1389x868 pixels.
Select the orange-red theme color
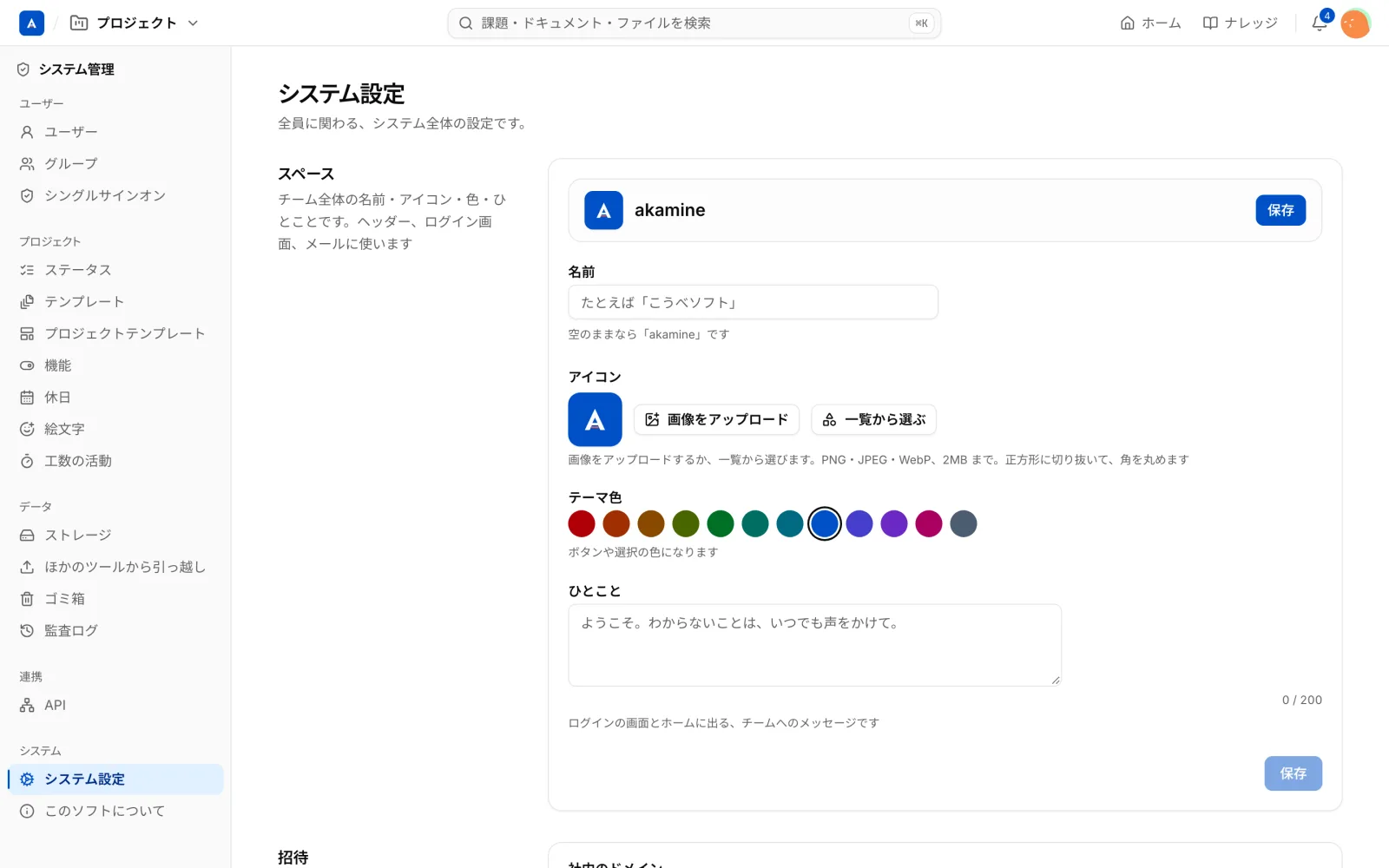pos(616,523)
